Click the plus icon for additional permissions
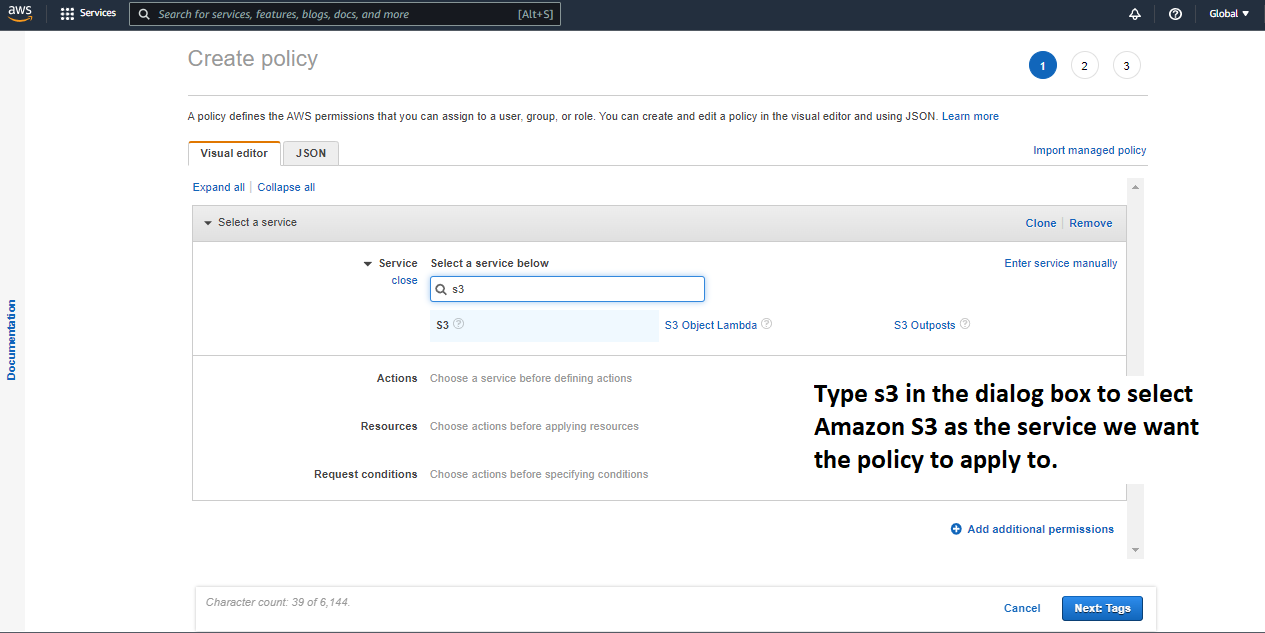This screenshot has height=633, width=1265. pyautogui.click(x=956, y=529)
